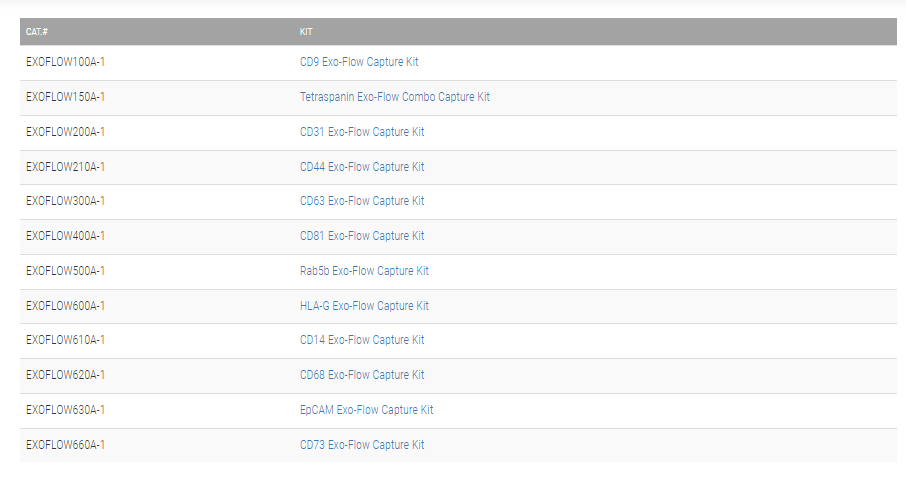
Task: Open the CD14 Exo-Flow Capture Kit link
Action: [362, 340]
